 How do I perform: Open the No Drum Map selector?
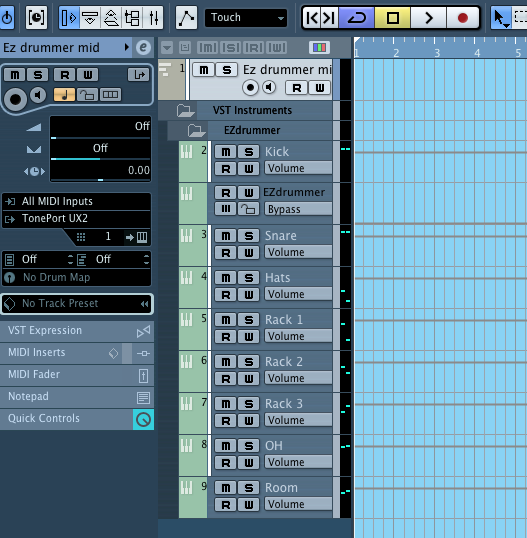[x=77, y=277]
